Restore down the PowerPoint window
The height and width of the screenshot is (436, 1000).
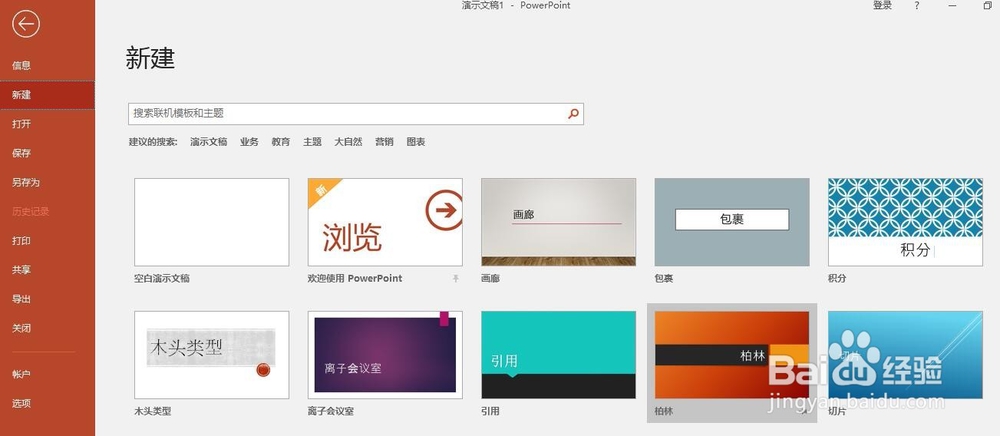[988, 6]
